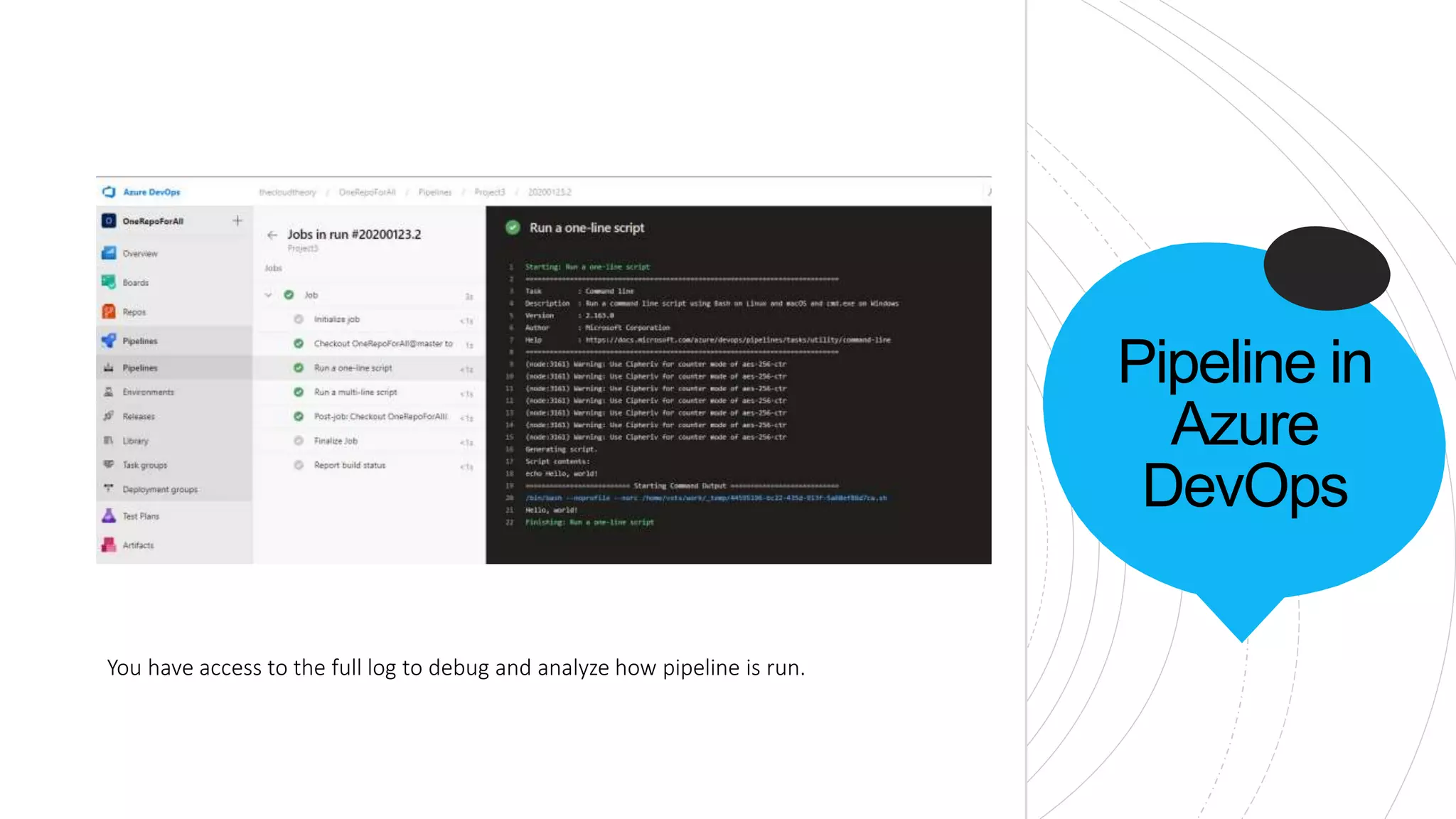Viewport: 1456px width, 819px height.
Task: Click the 'Hello, world!' output line
Action: click(552, 510)
